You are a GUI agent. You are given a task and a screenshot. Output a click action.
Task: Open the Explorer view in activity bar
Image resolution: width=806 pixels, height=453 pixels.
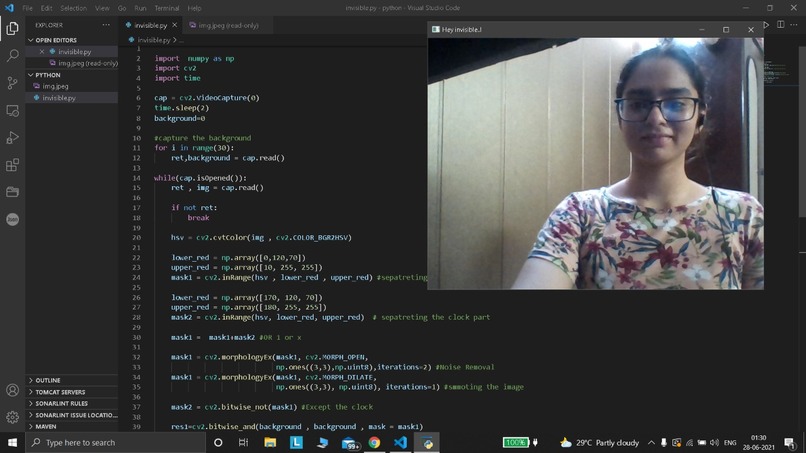[12, 28]
